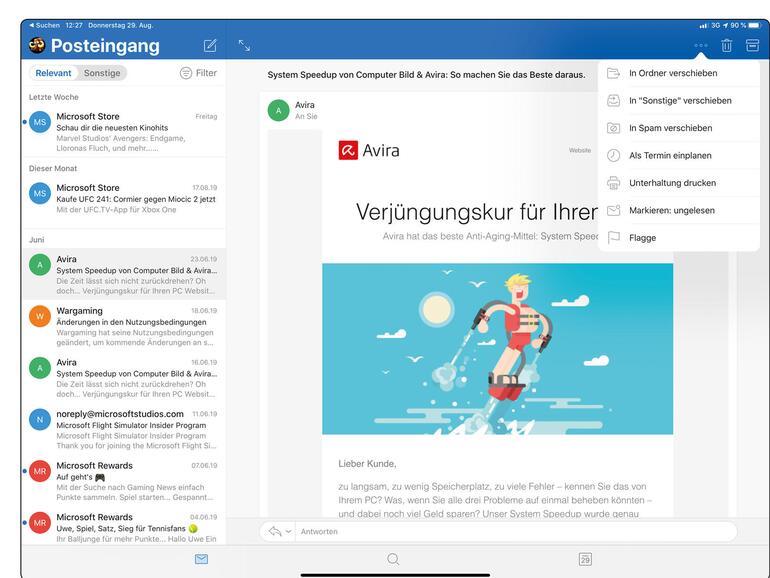The image size is (770, 578).
Task: Click the Sonstige inbox icon in menu
Action: pos(613,101)
